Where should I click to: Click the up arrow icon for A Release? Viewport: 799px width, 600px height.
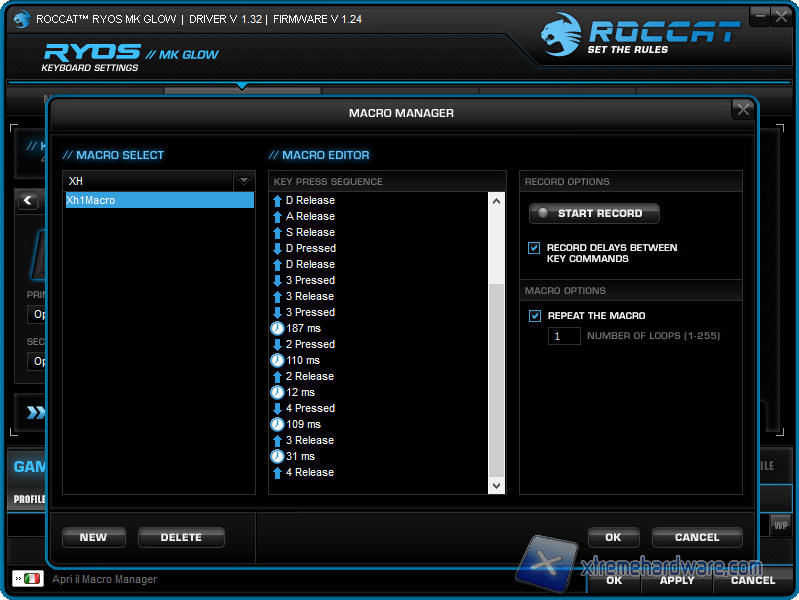[x=277, y=216]
